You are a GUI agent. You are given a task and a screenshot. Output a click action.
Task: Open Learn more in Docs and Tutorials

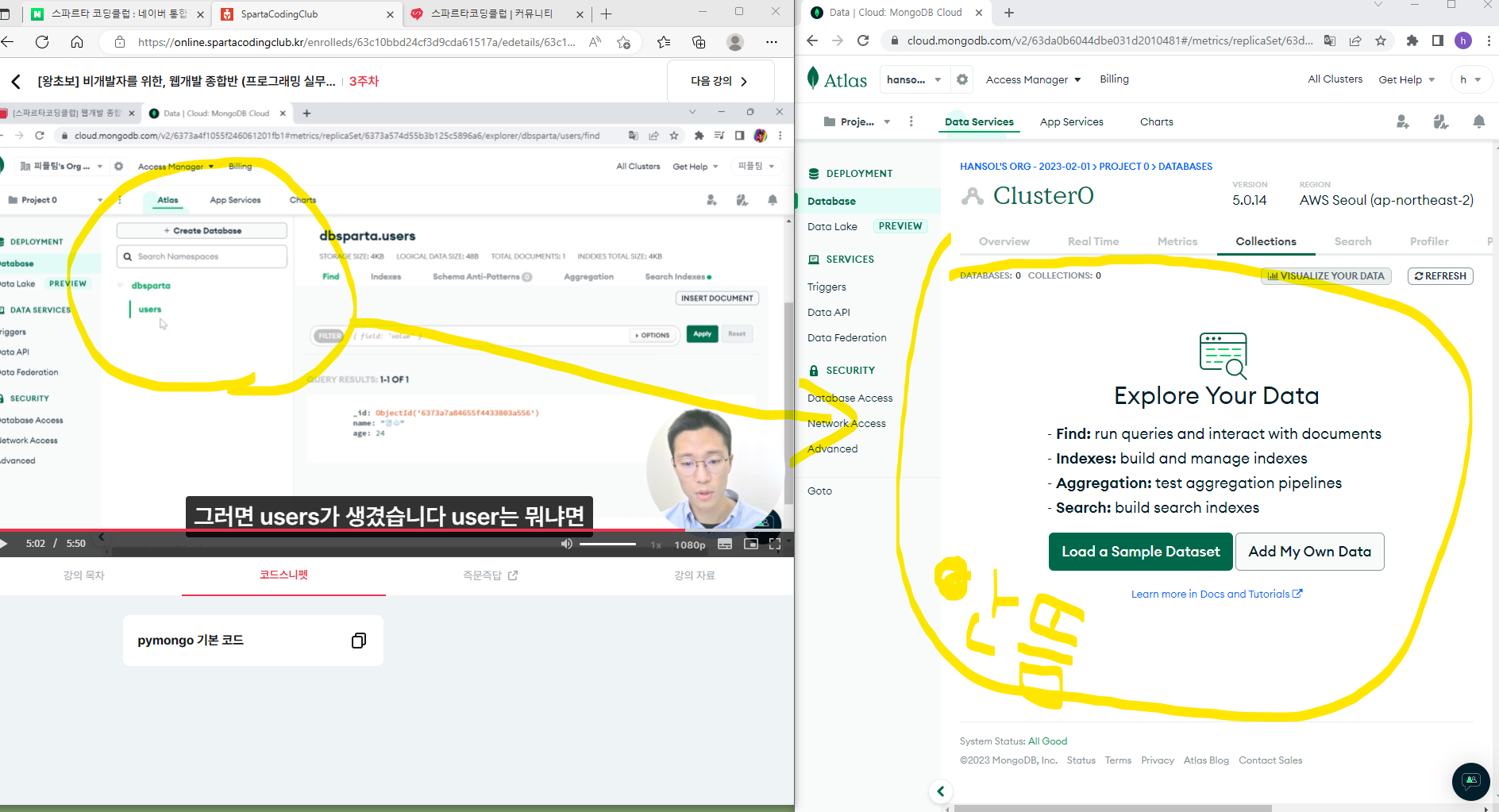[x=1216, y=594]
